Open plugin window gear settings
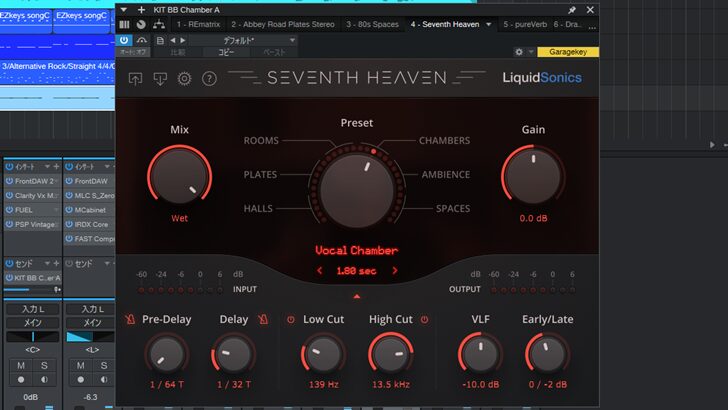728x410 pixels. point(519,52)
